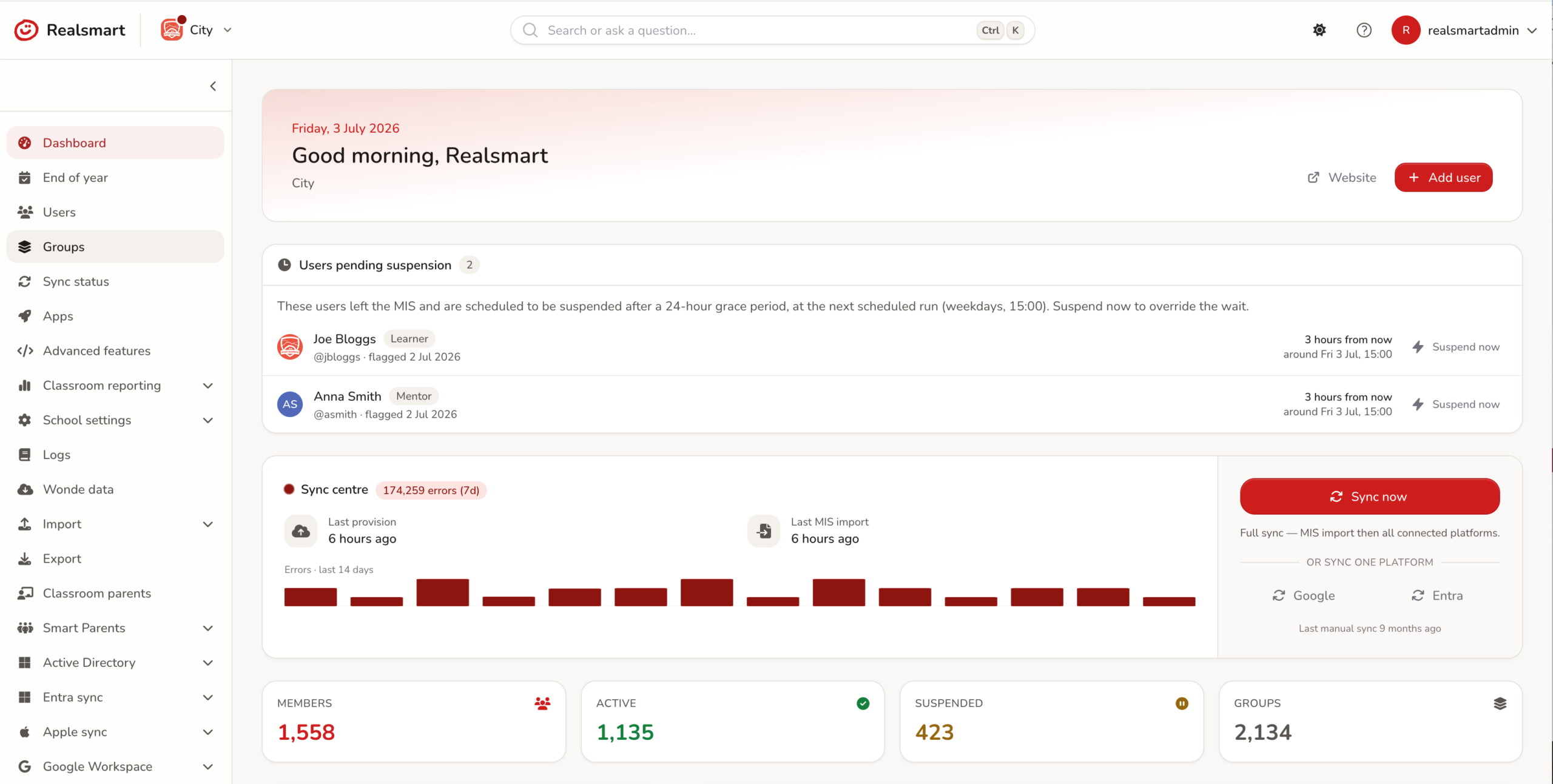The height and width of the screenshot is (784, 1553).
Task: Open the Website link
Action: pyautogui.click(x=1342, y=177)
